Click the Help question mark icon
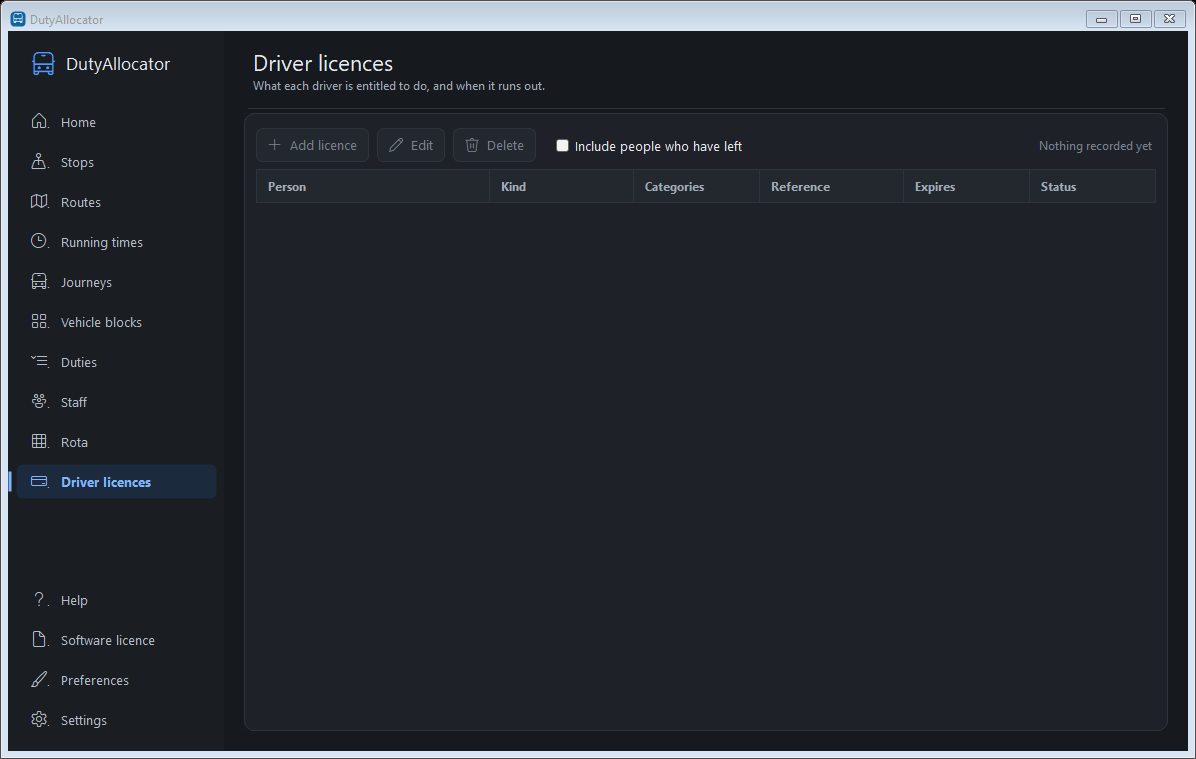1196x759 pixels. pos(39,600)
